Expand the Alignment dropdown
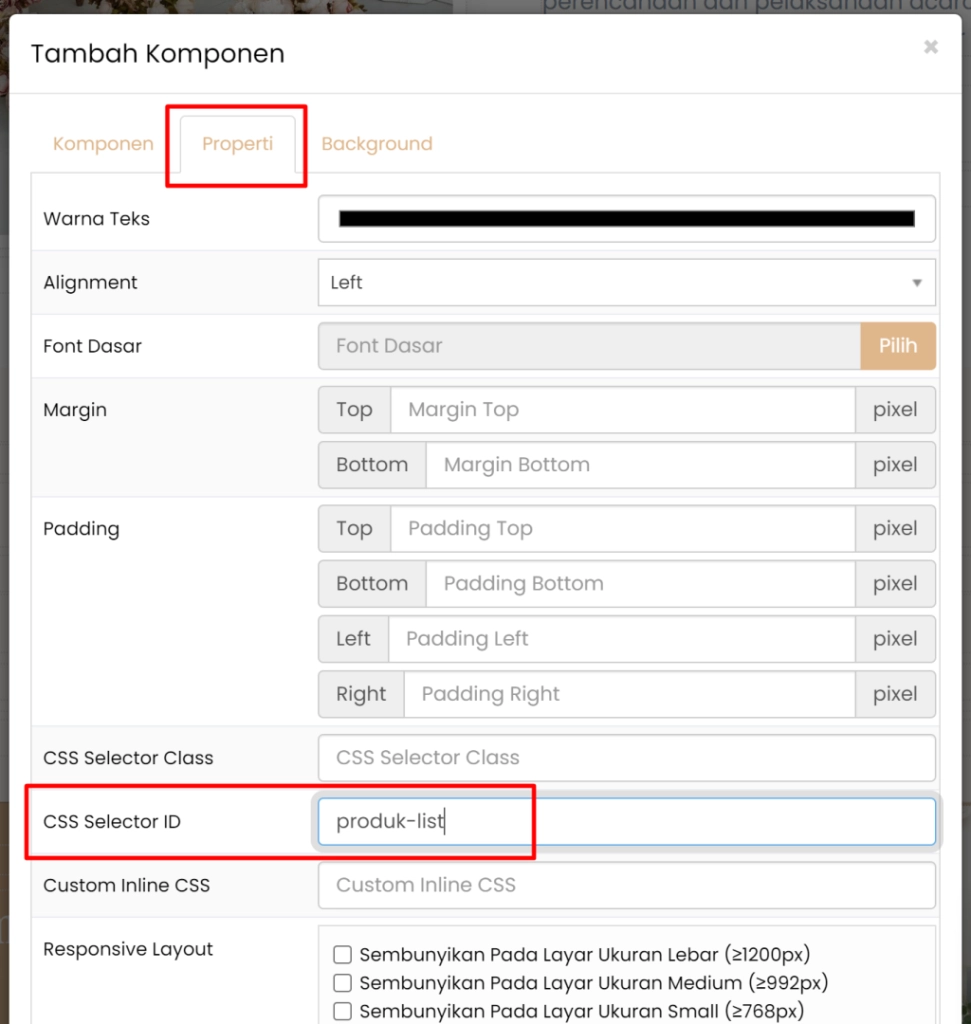Screen dimensions: 971x1024 point(626,283)
